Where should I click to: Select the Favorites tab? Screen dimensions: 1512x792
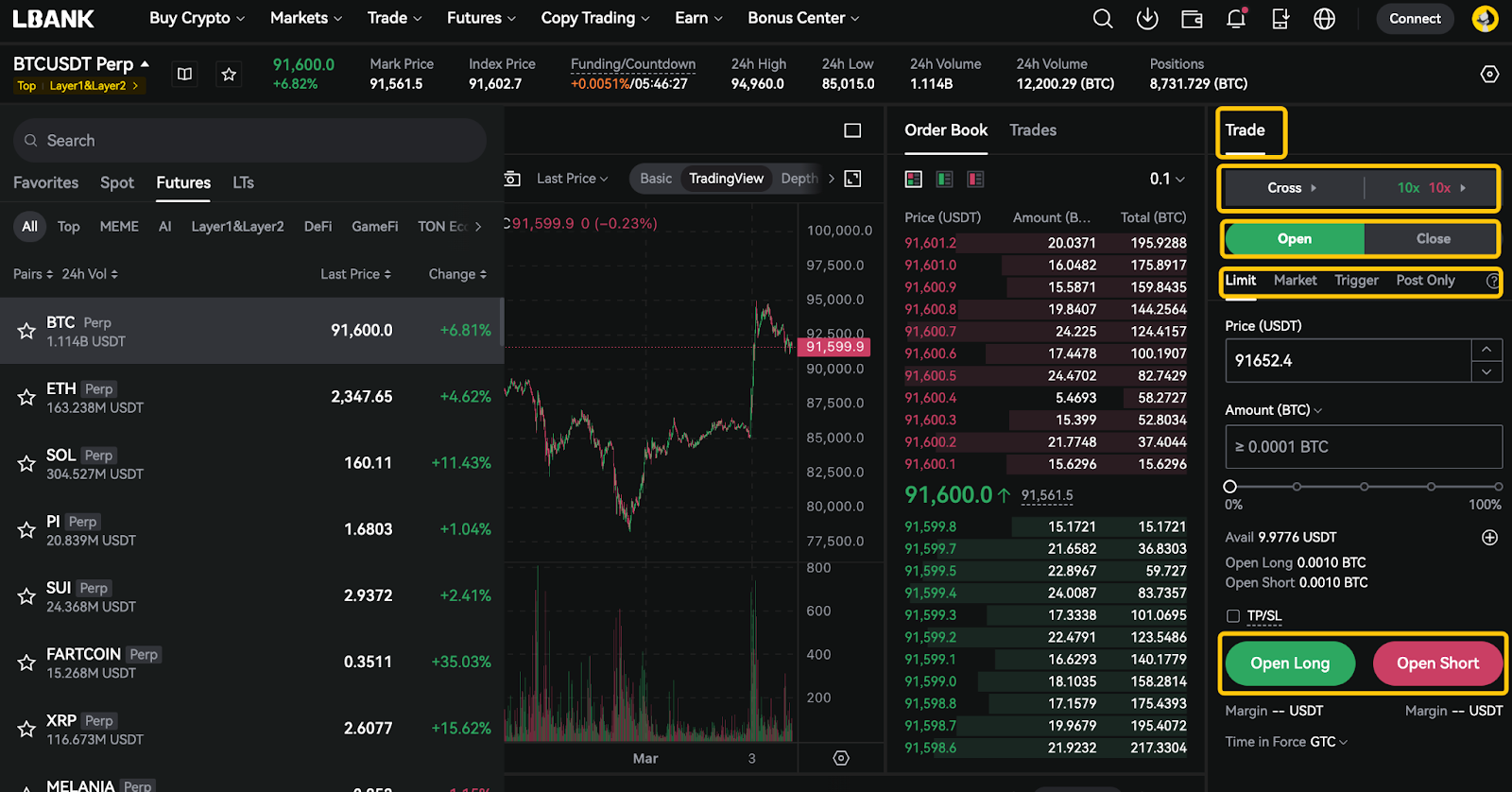pyautogui.click(x=45, y=182)
